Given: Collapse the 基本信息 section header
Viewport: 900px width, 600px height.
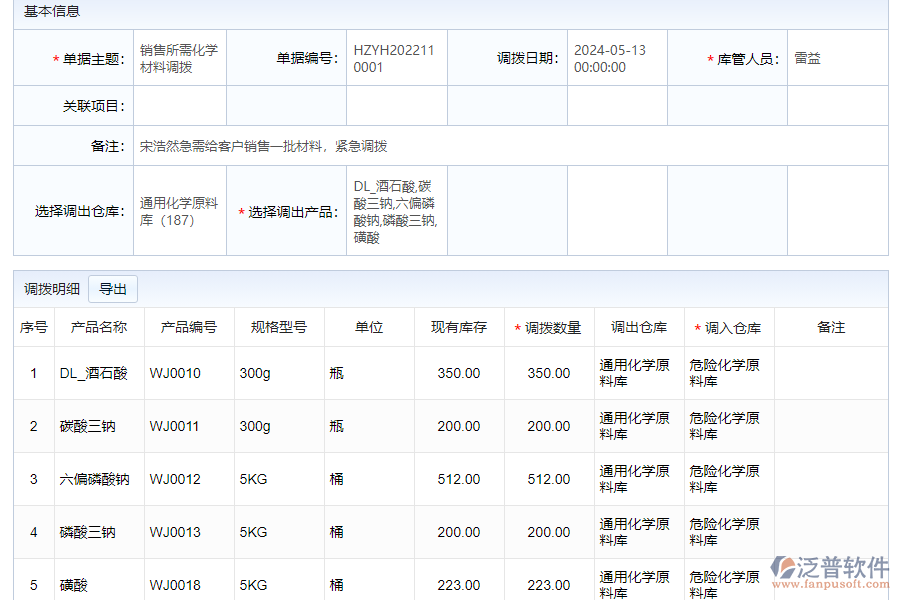Looking at the screenshot, I should coord(52,12).
